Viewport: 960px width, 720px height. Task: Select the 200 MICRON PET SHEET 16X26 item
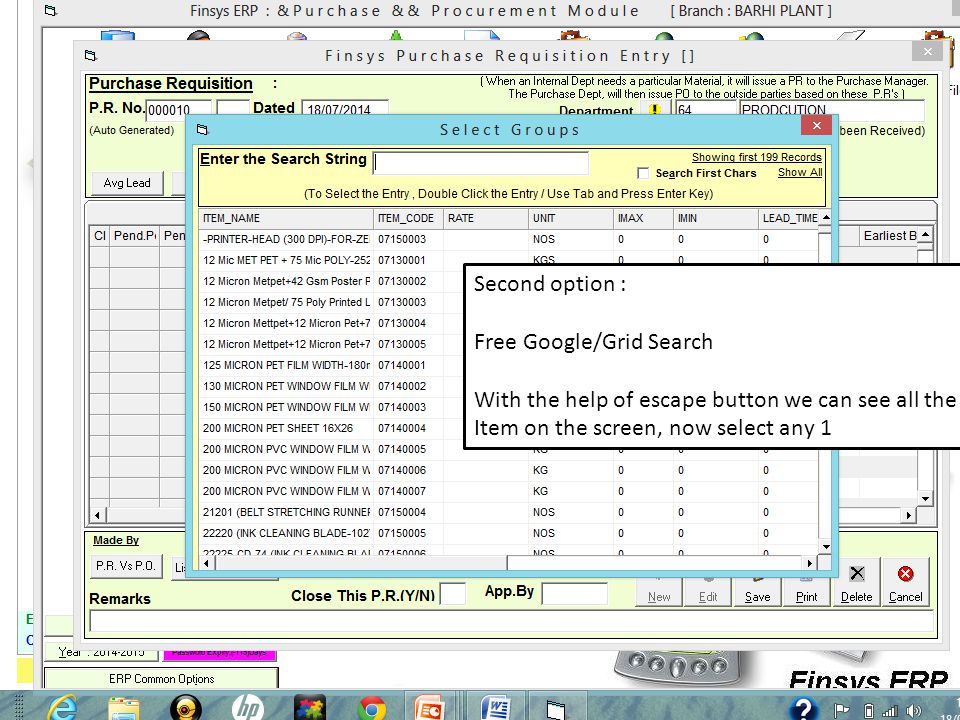pos(286,429)
